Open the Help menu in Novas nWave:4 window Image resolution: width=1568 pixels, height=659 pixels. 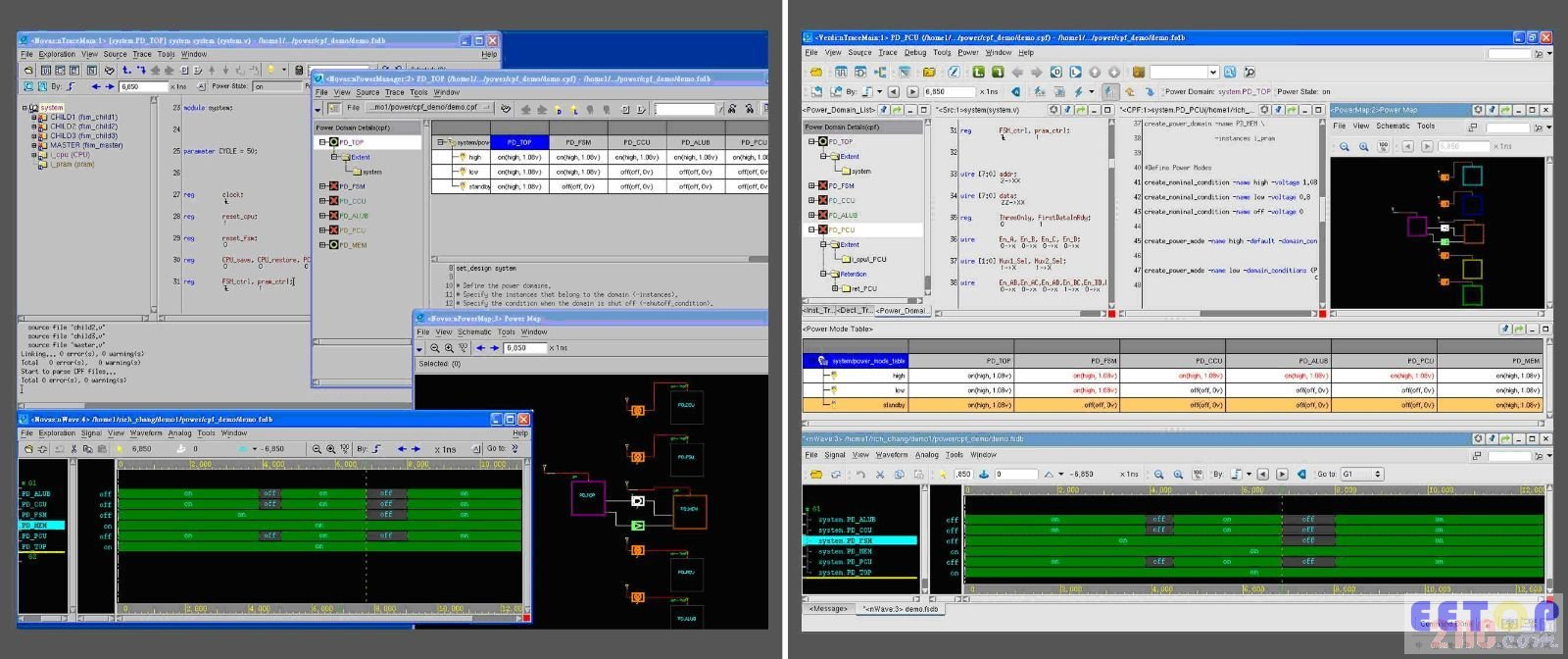(520, 433)
